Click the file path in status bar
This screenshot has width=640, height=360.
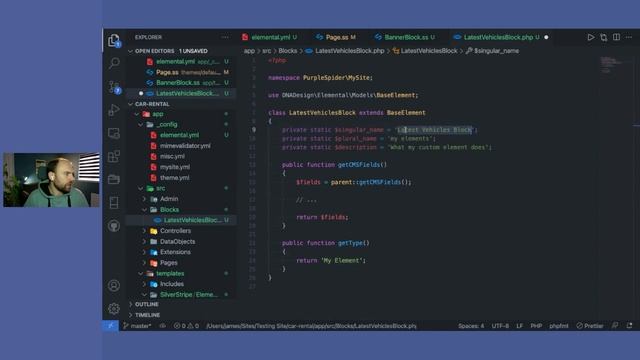coord(311,326)
